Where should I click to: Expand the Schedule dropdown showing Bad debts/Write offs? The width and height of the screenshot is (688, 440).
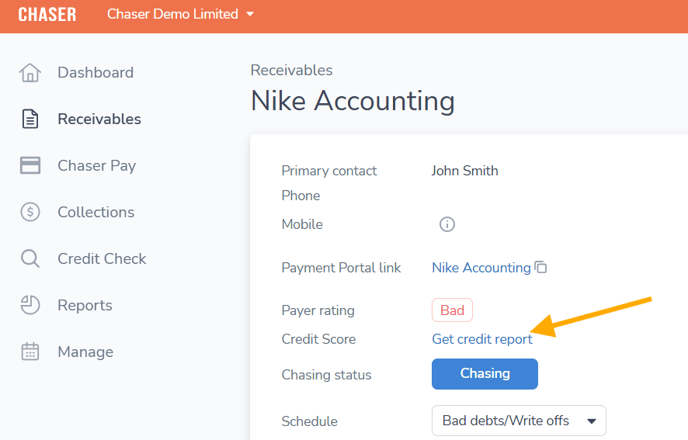coord(518,421)
